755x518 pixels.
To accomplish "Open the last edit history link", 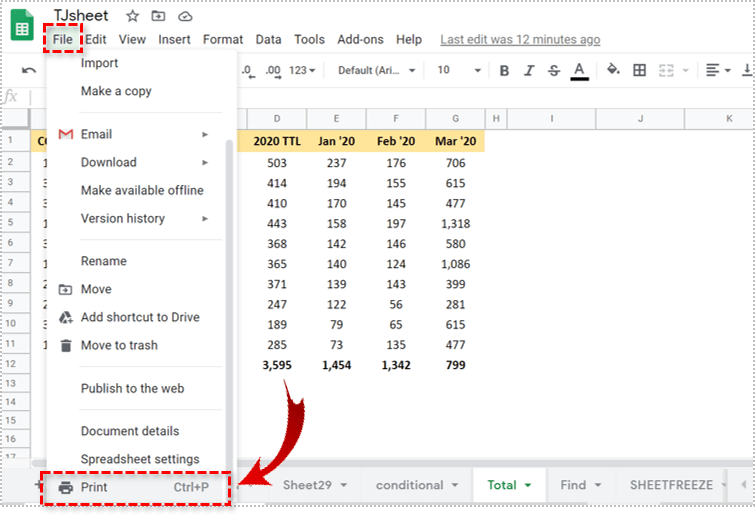I will (x=520, y=40).
